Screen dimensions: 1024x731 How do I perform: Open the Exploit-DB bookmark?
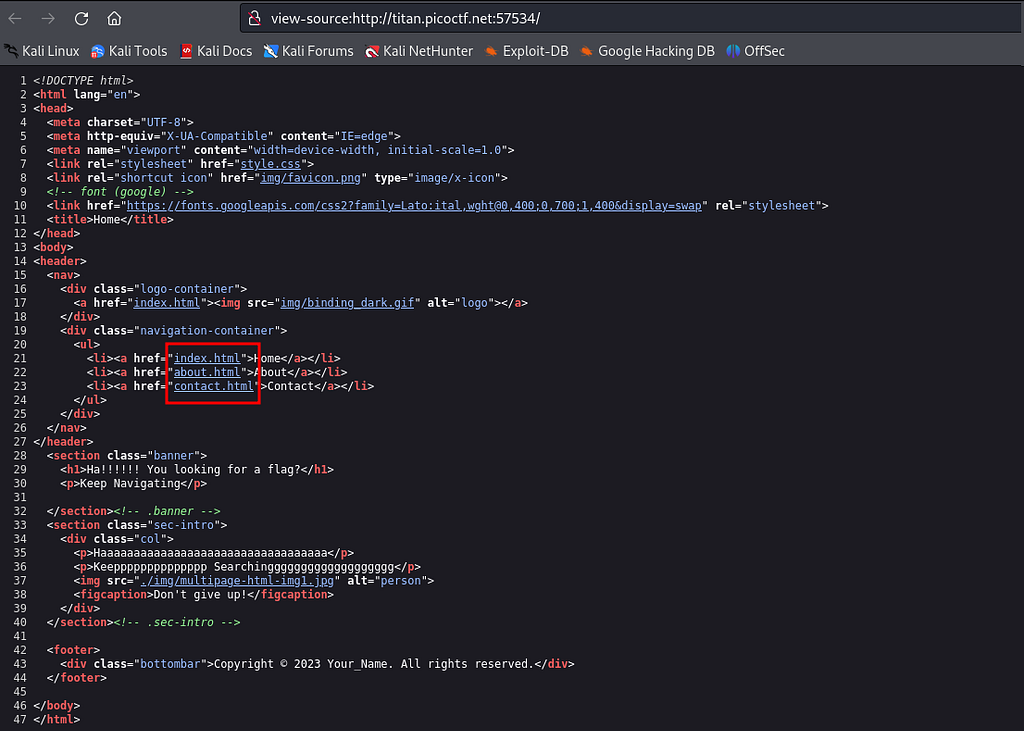pyautogui.click(x=526, y=51)
